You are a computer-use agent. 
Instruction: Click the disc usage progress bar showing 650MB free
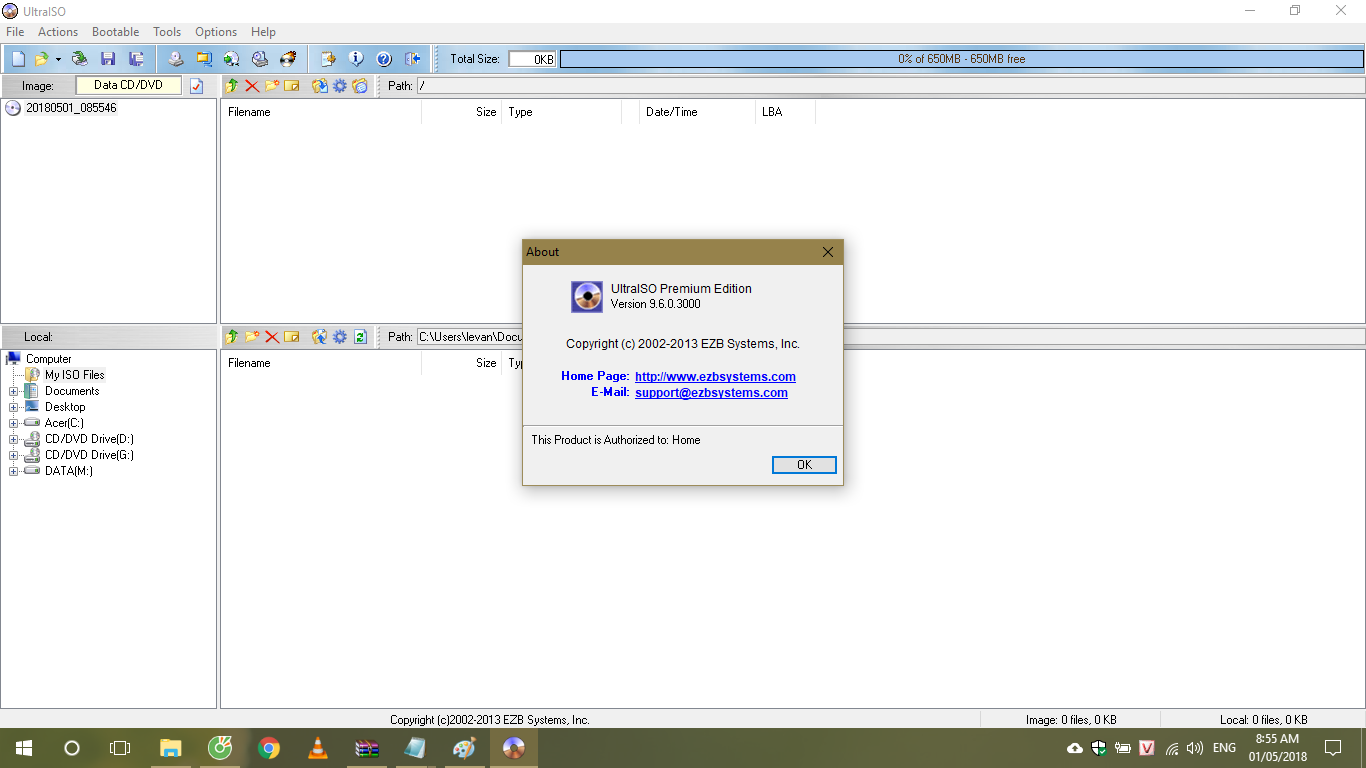click(x=960, y=58)
